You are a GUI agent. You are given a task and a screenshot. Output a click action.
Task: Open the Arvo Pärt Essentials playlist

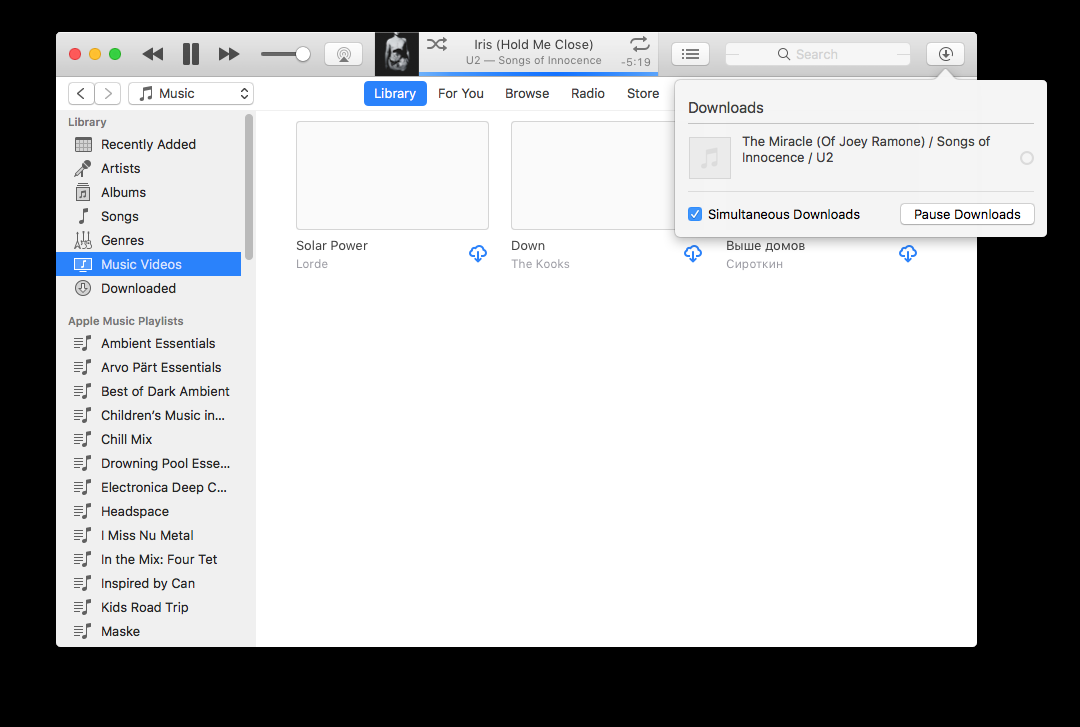(149, 367)
